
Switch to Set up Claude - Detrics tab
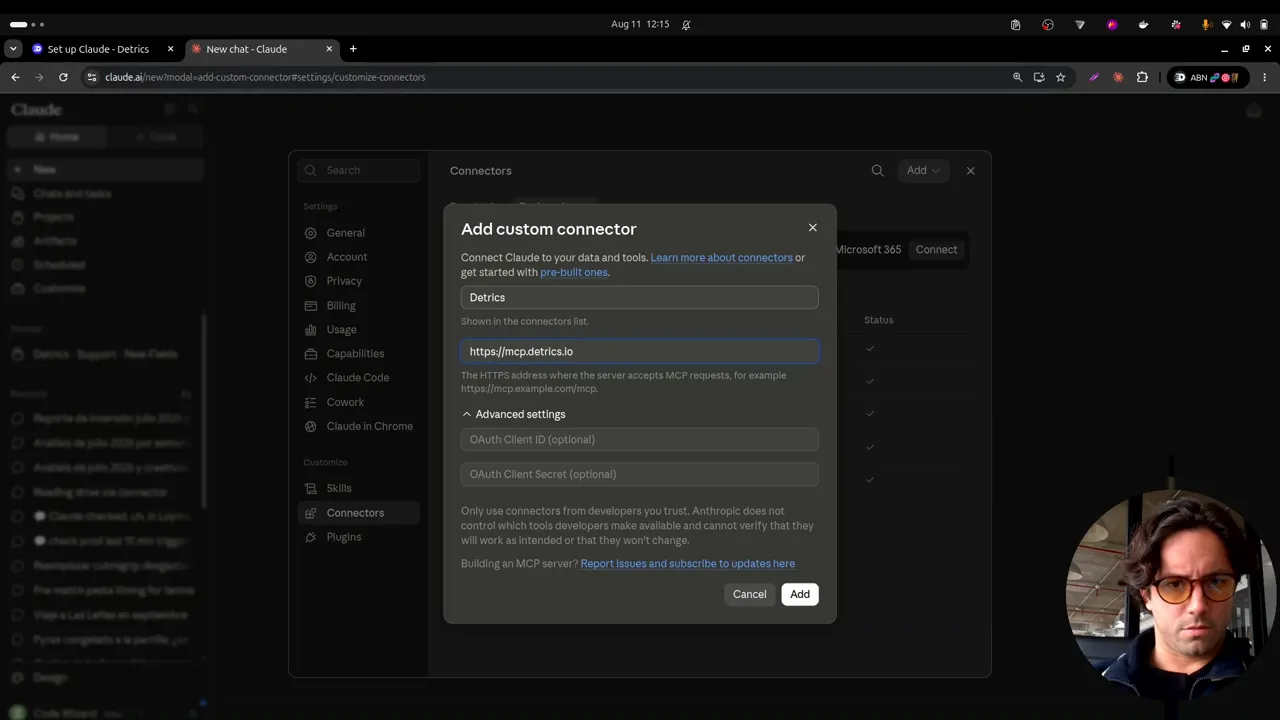[98, 49]
